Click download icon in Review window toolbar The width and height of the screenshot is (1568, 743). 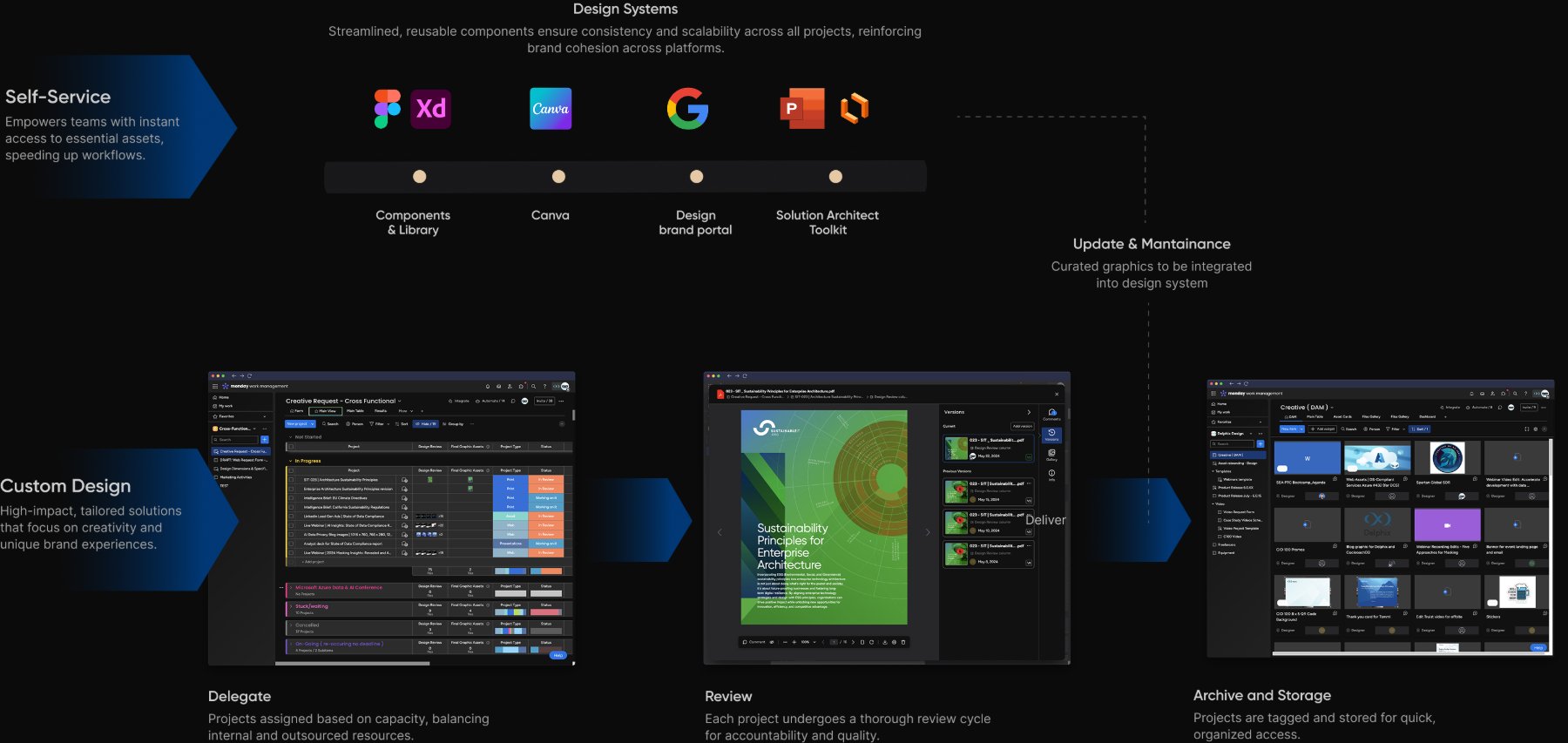[885, 642]
